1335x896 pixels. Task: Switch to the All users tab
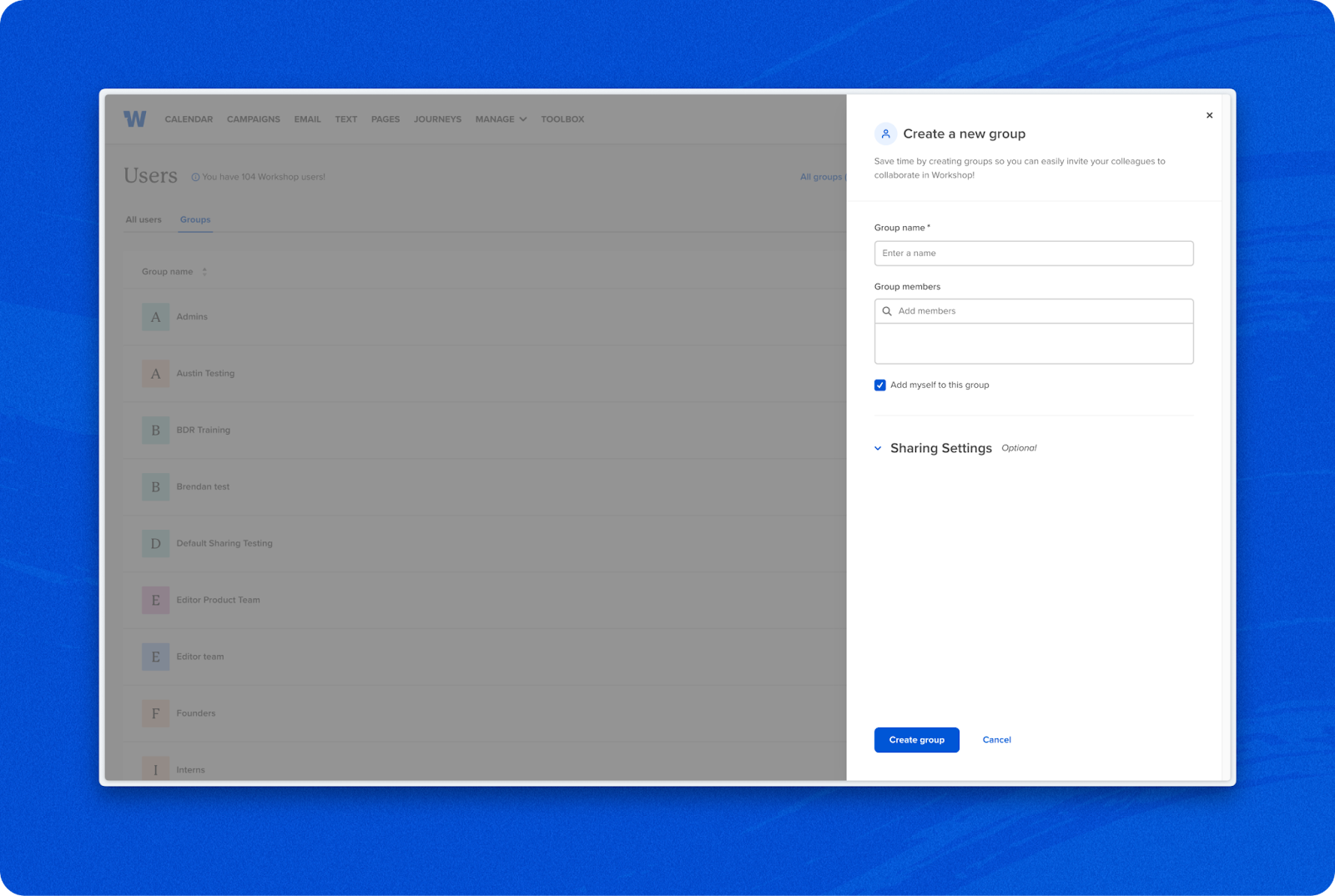coord(144,219)
